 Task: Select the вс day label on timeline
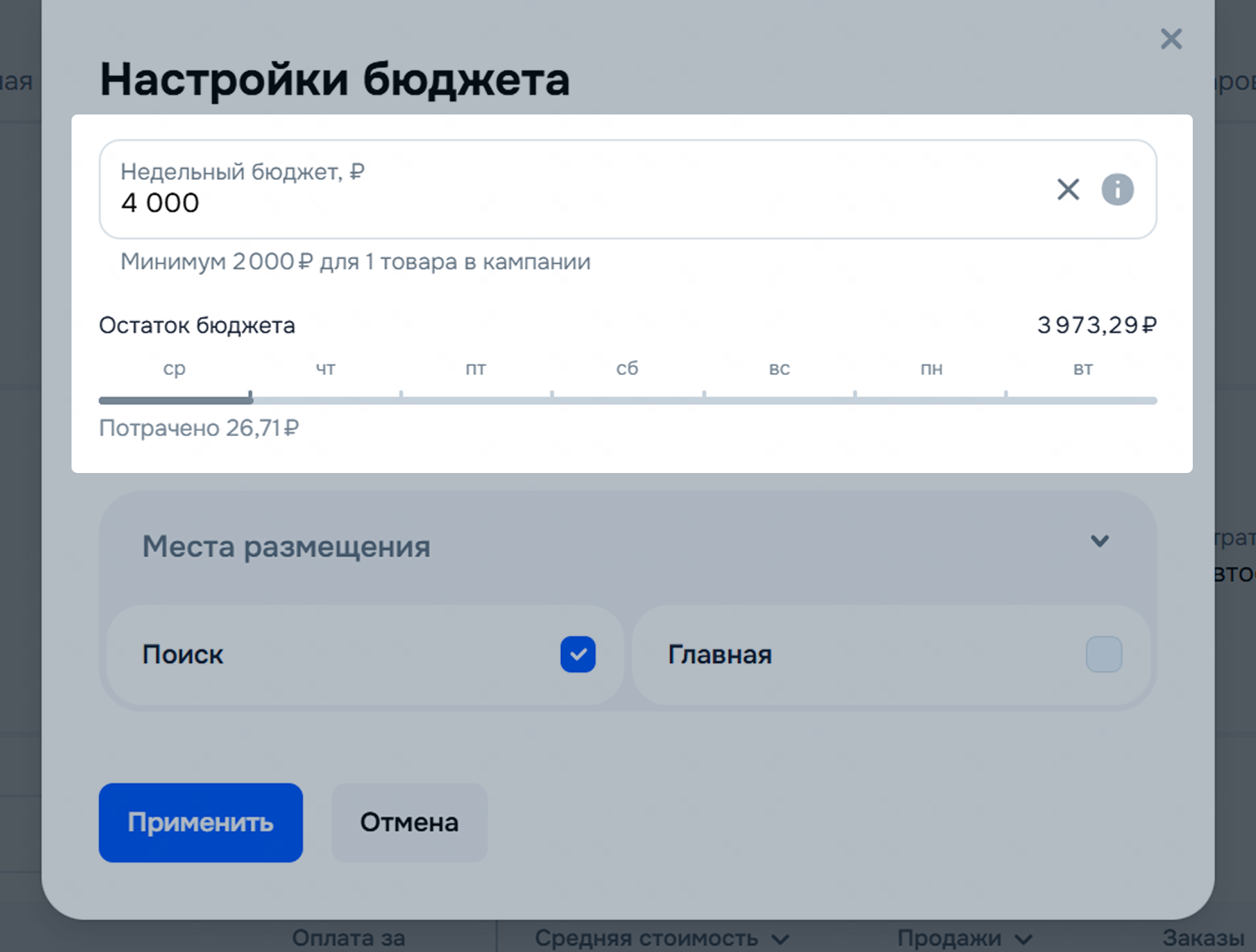(779, 369)
